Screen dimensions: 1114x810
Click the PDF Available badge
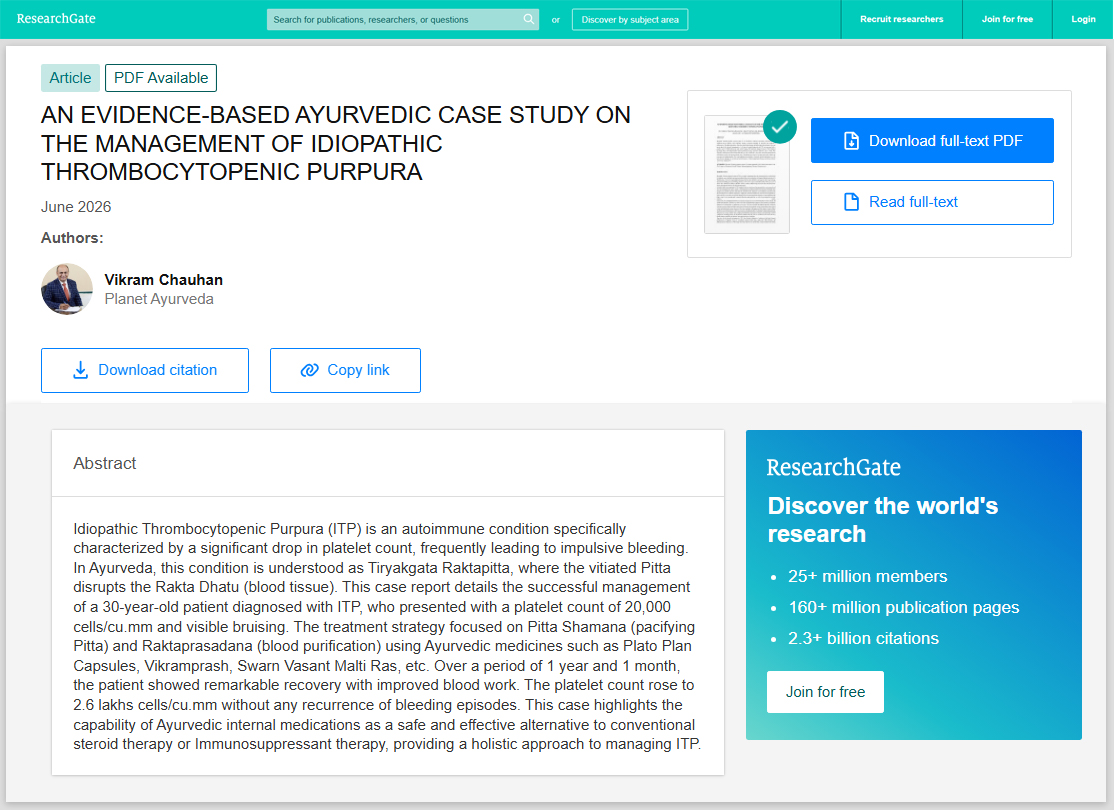161,78
